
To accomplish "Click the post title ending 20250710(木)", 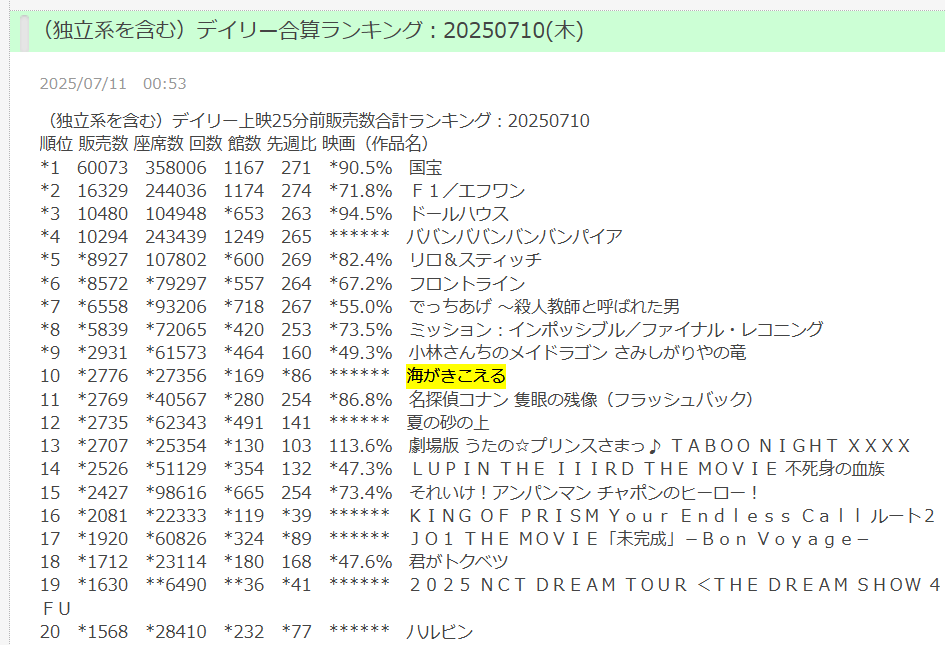I will [x=312, y=30].
